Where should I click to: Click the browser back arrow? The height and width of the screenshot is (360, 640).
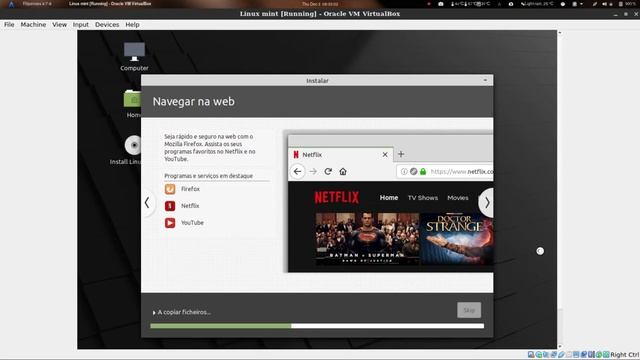click(297, 171)
